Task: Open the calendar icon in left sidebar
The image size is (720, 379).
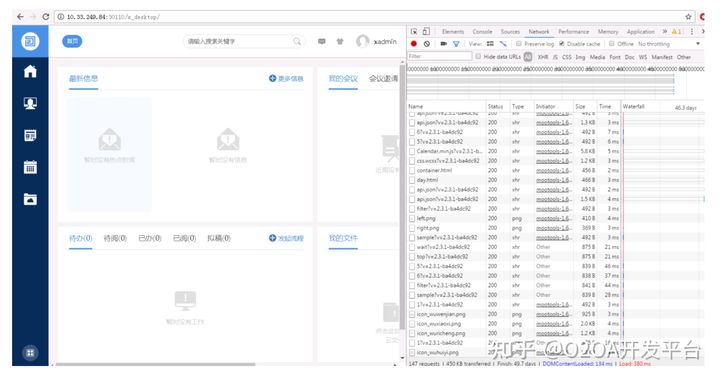Action: click(x=30, y=167)
